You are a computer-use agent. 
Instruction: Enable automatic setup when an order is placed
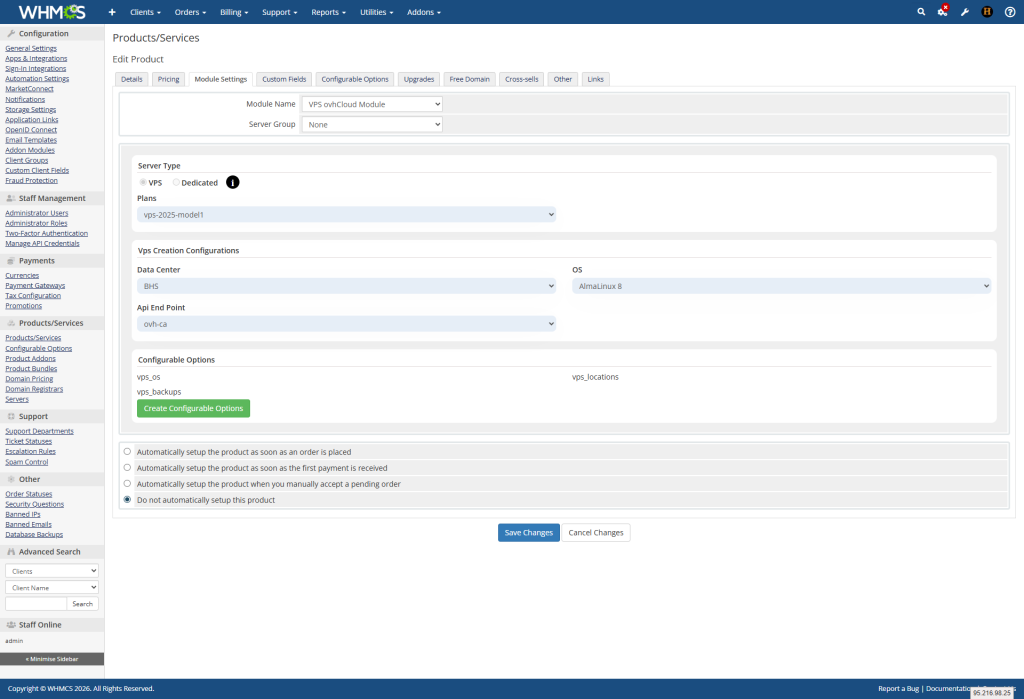click(127, 451)
